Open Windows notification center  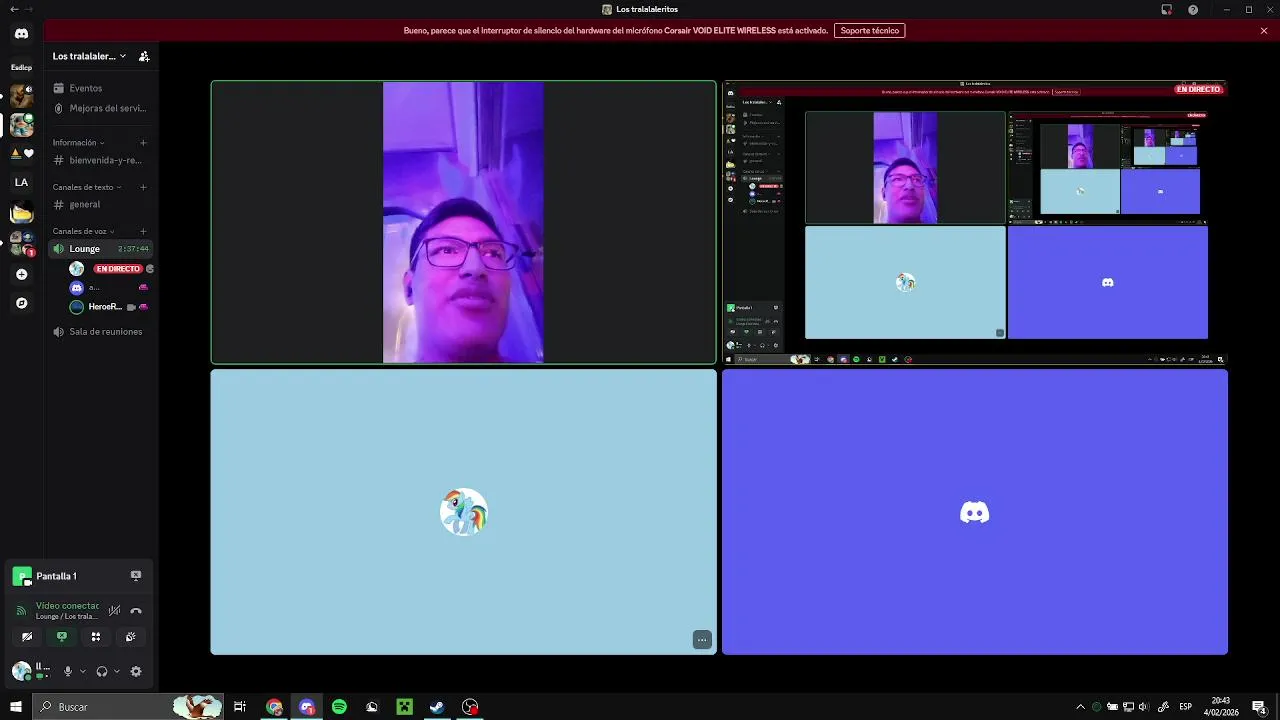[1259, 707]
